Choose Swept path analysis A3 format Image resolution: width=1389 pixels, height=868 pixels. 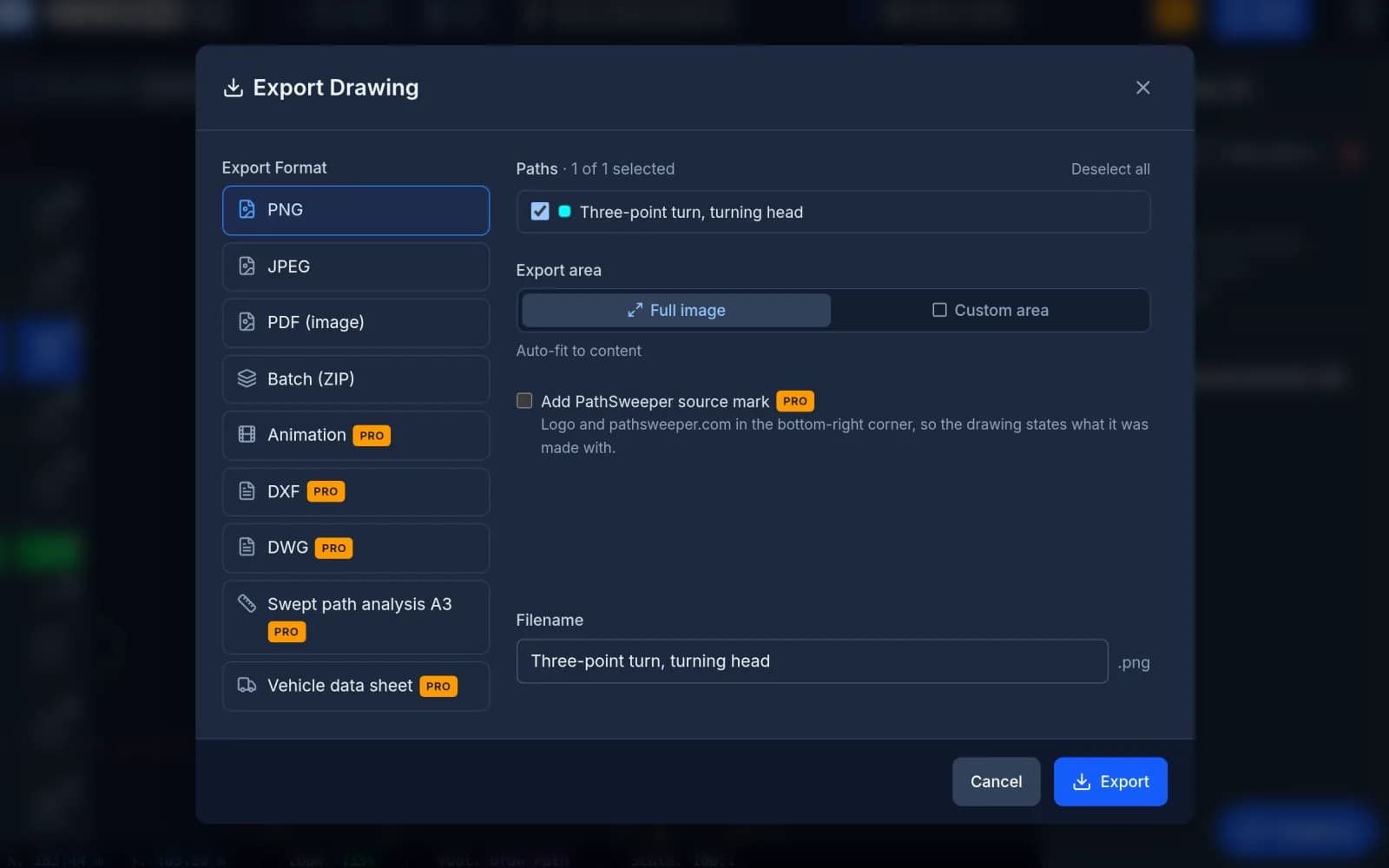pos(356,617)
